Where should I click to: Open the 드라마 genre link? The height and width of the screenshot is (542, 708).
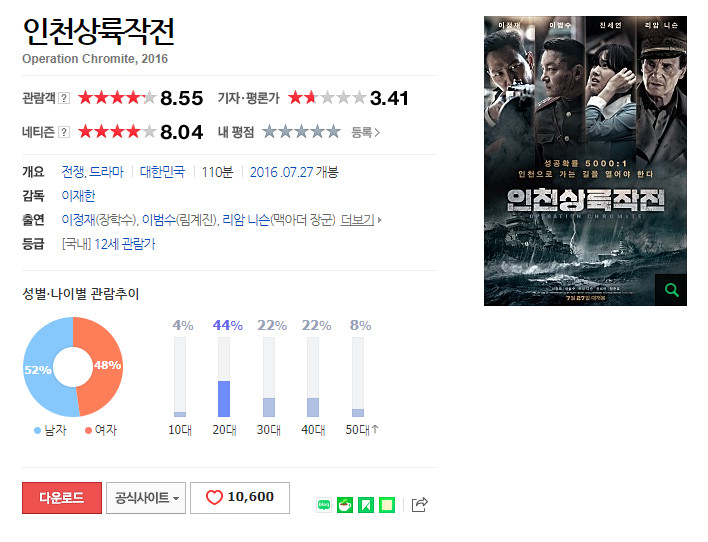[x=106, y=172]
